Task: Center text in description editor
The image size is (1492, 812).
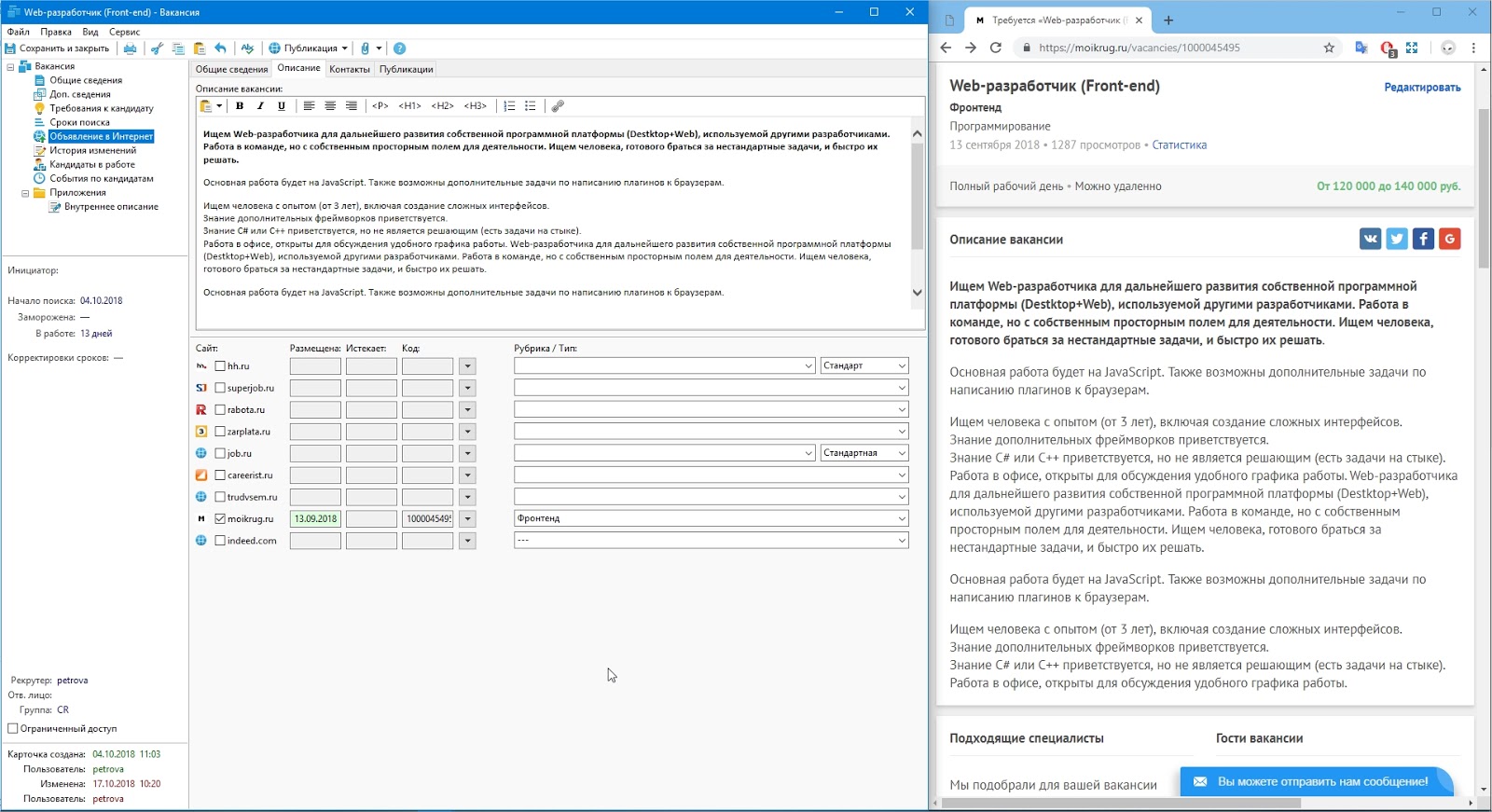Action: click(x=330, y=106)
